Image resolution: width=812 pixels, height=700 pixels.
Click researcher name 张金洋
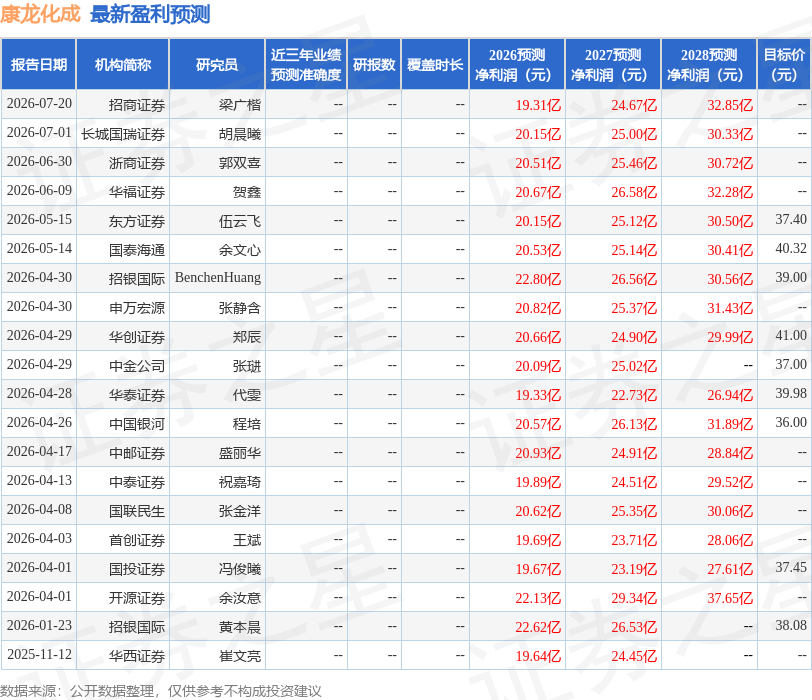240,511
